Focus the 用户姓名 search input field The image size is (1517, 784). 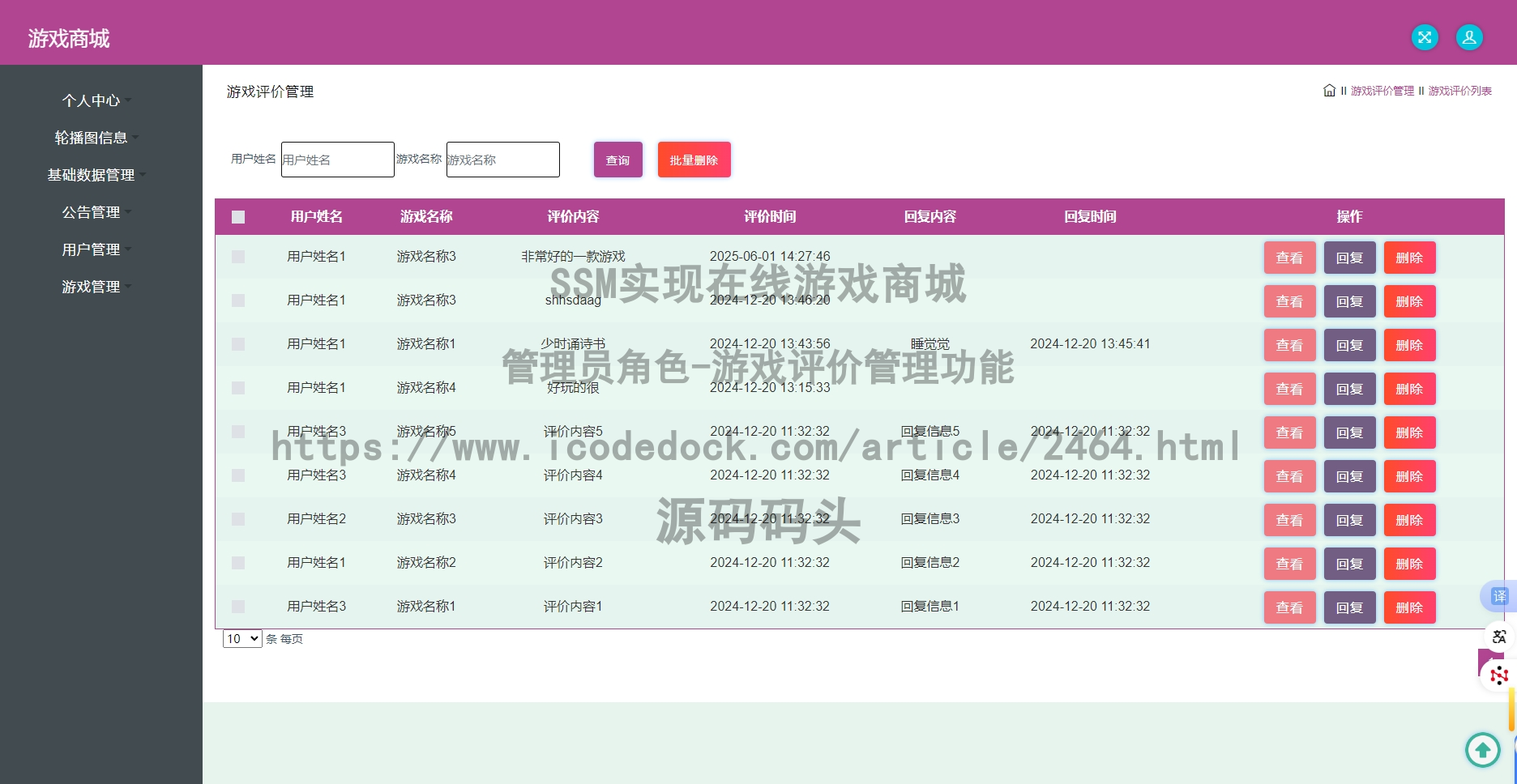tap(337, 160)
